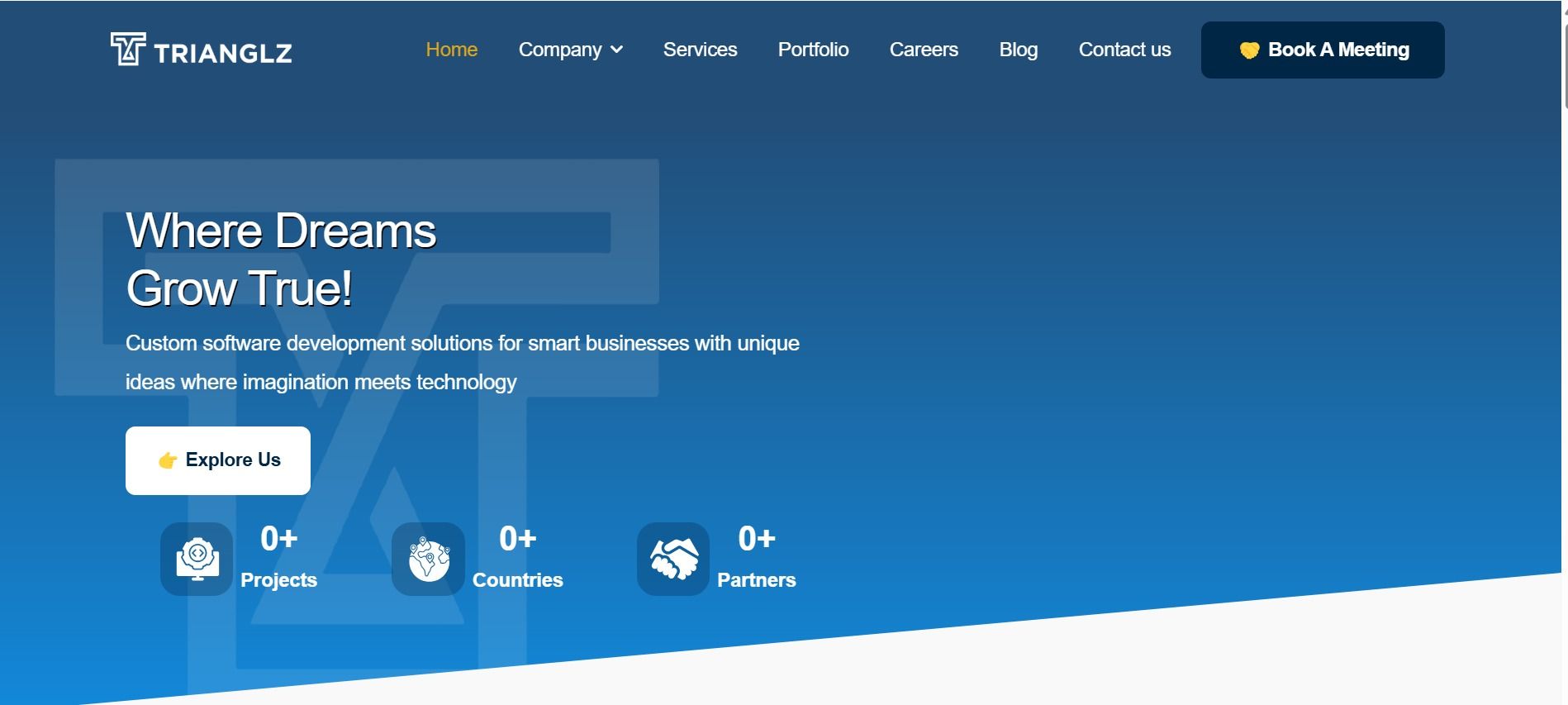Viewport: 1568px width, 705px height.
Task: Click the Partners handshake icon
Action: pos(673,559)
